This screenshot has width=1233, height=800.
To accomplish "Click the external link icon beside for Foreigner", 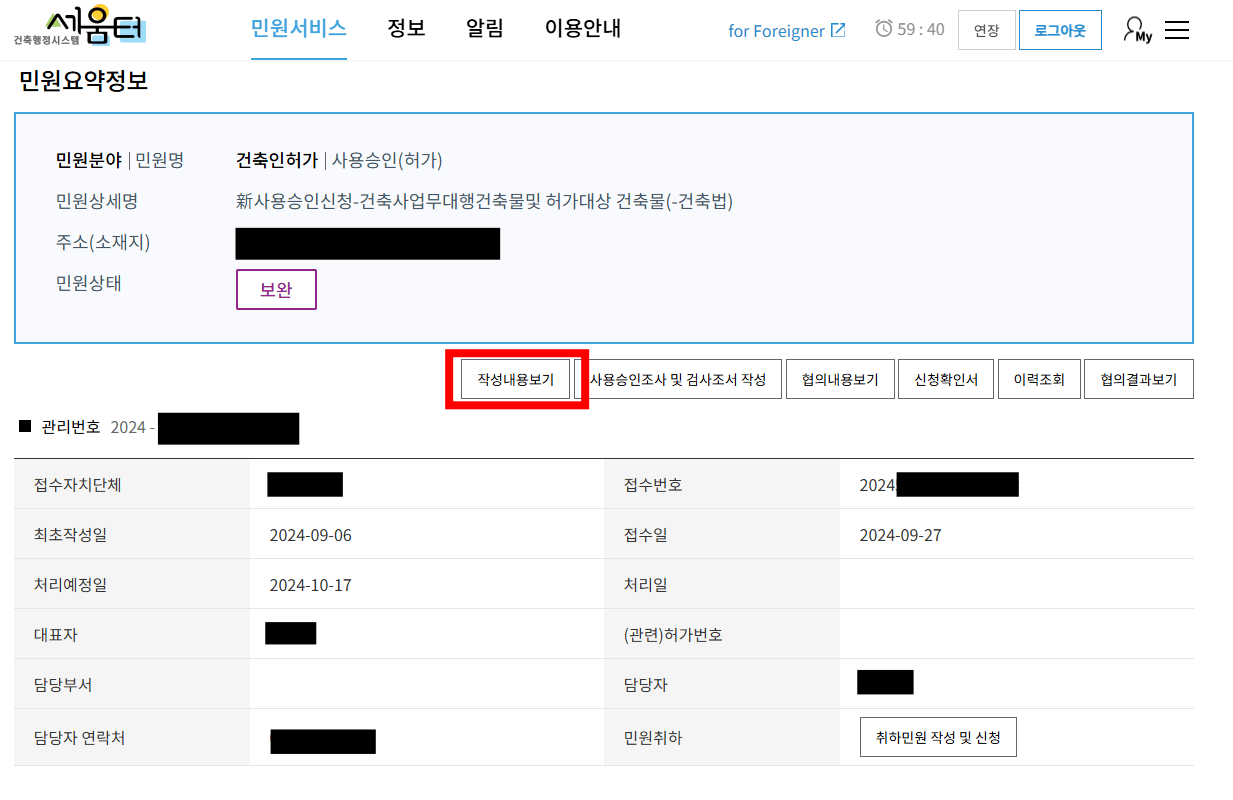I will click(x=838, y=29).
